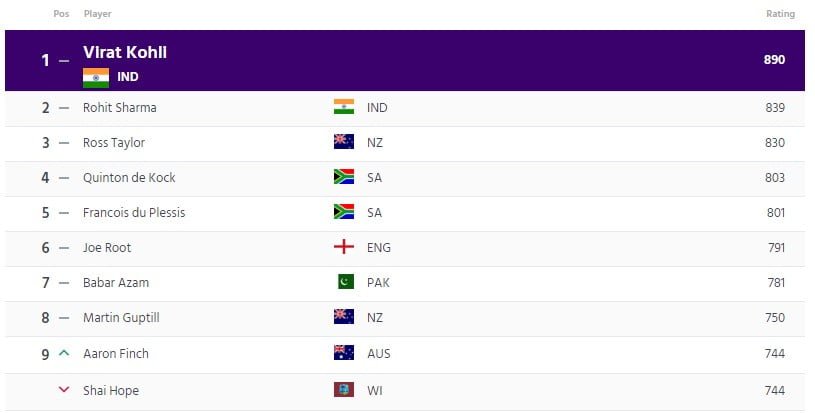Click South Africa flag in Francois du Plessis row
The image size is (815, 413).
coord(344,211)
